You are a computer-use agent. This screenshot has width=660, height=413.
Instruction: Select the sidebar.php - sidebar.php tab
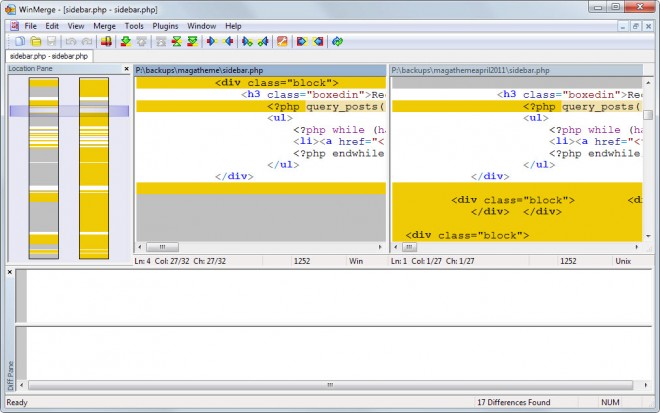pos(48,56)
